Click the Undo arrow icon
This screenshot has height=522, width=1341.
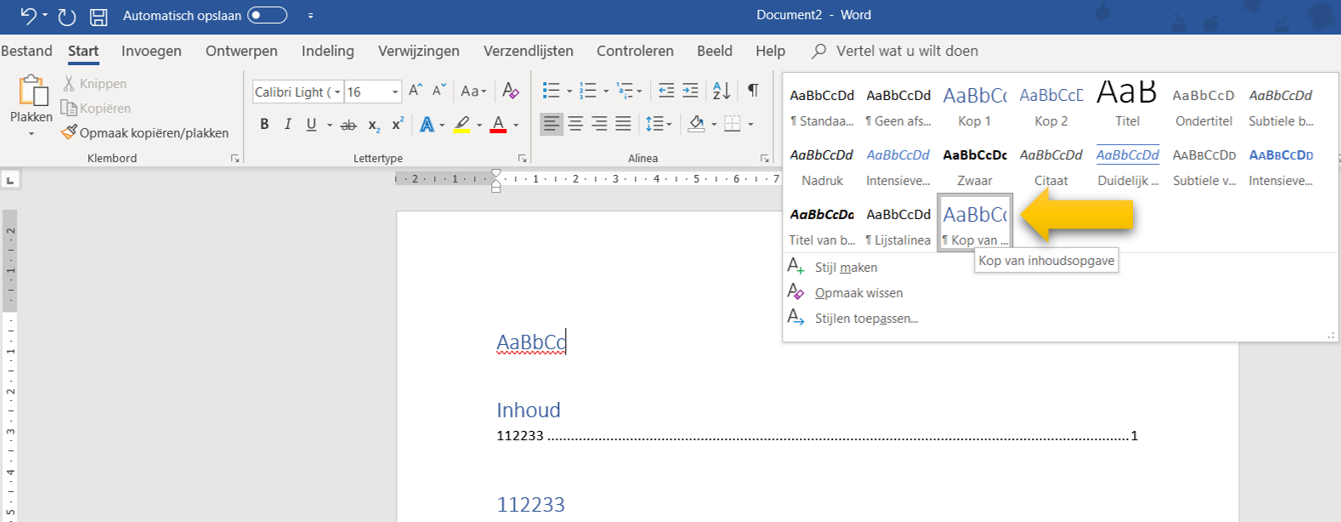point(29,16)
